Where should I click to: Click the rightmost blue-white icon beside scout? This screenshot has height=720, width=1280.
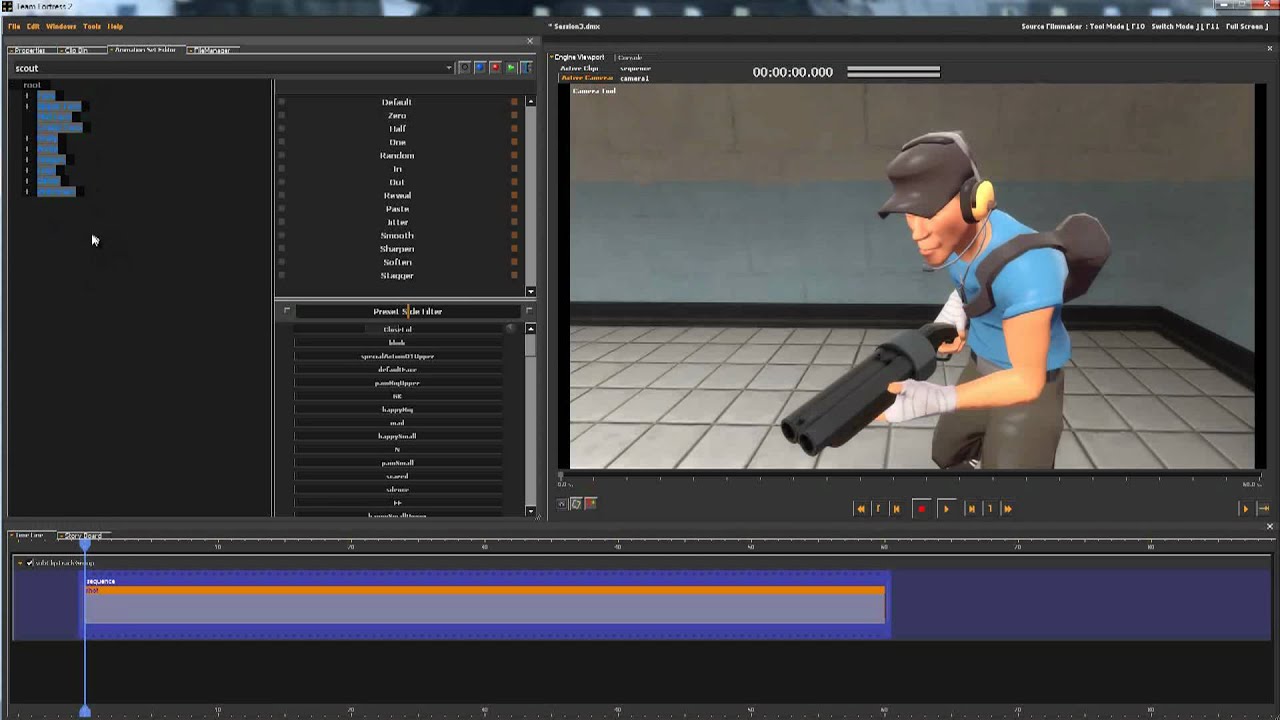coord(526,68)
